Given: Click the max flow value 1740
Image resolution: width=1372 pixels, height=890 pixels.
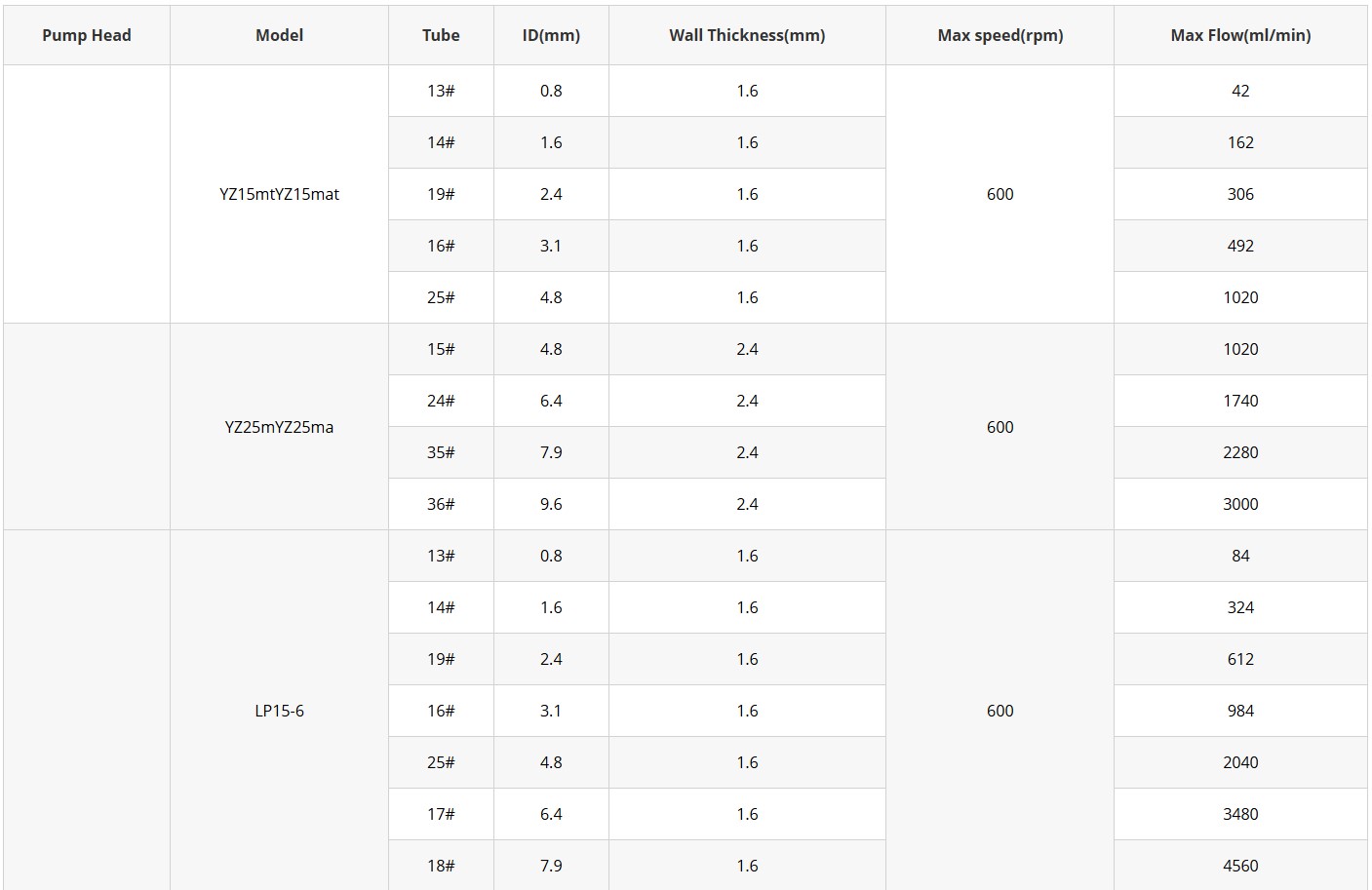Looking at the screenshot, I should coord(1240,401).
